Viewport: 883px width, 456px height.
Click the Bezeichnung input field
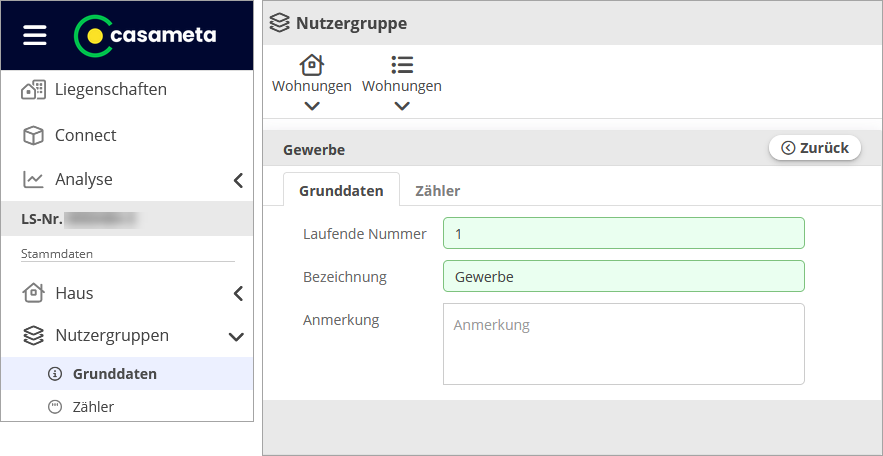pyautogui.click(x=623, y=276)
